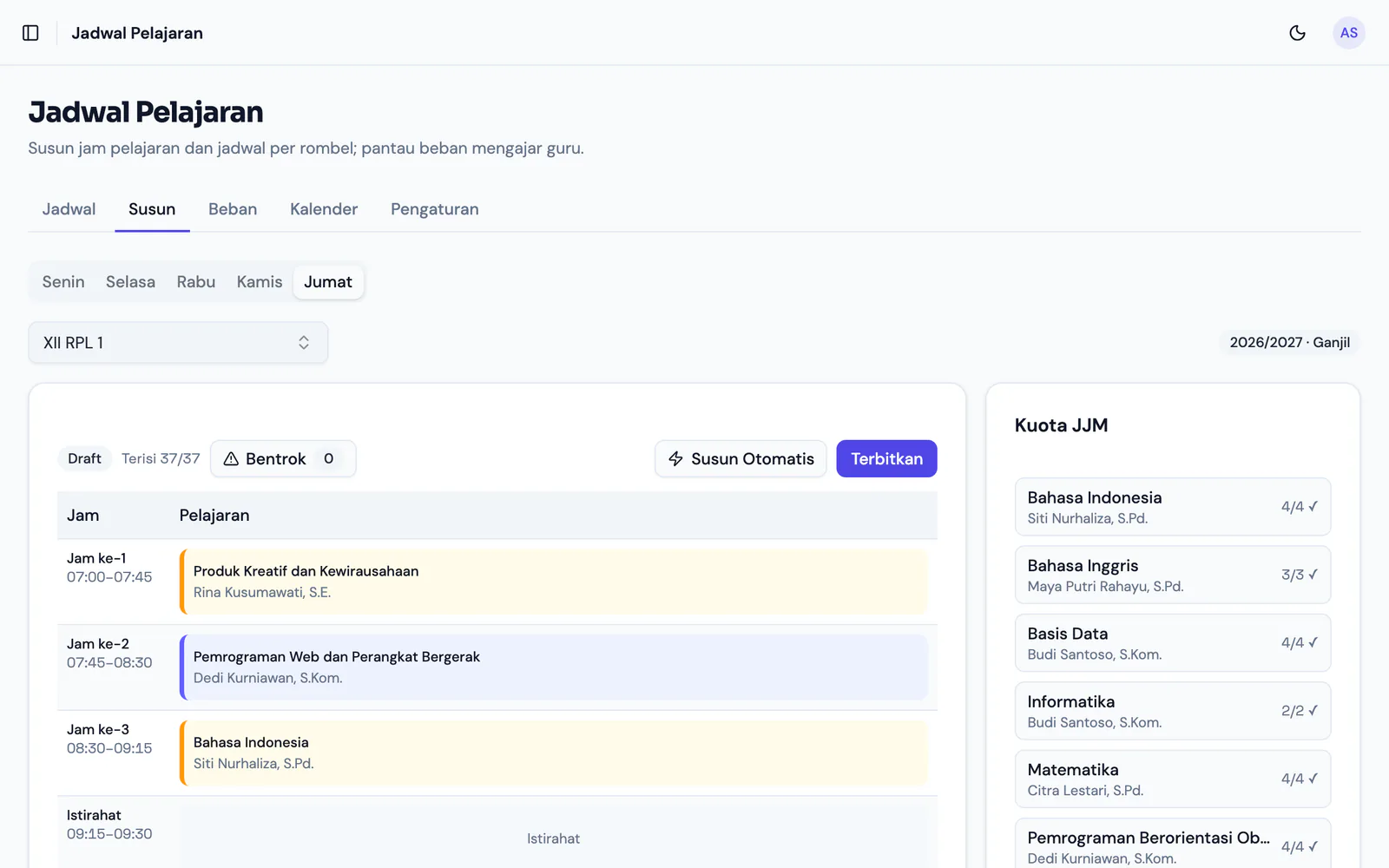Click the Bentrok warning triangle icon
This screenshot has height=868, width=1389.
(x=231, y=458)
